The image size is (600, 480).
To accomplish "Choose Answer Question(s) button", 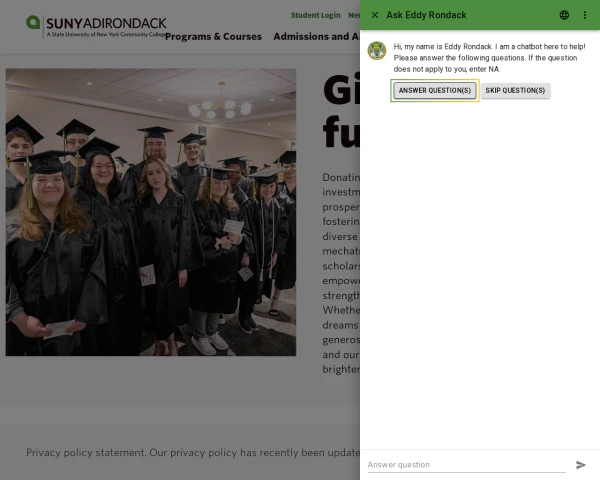I will point(435,90).
